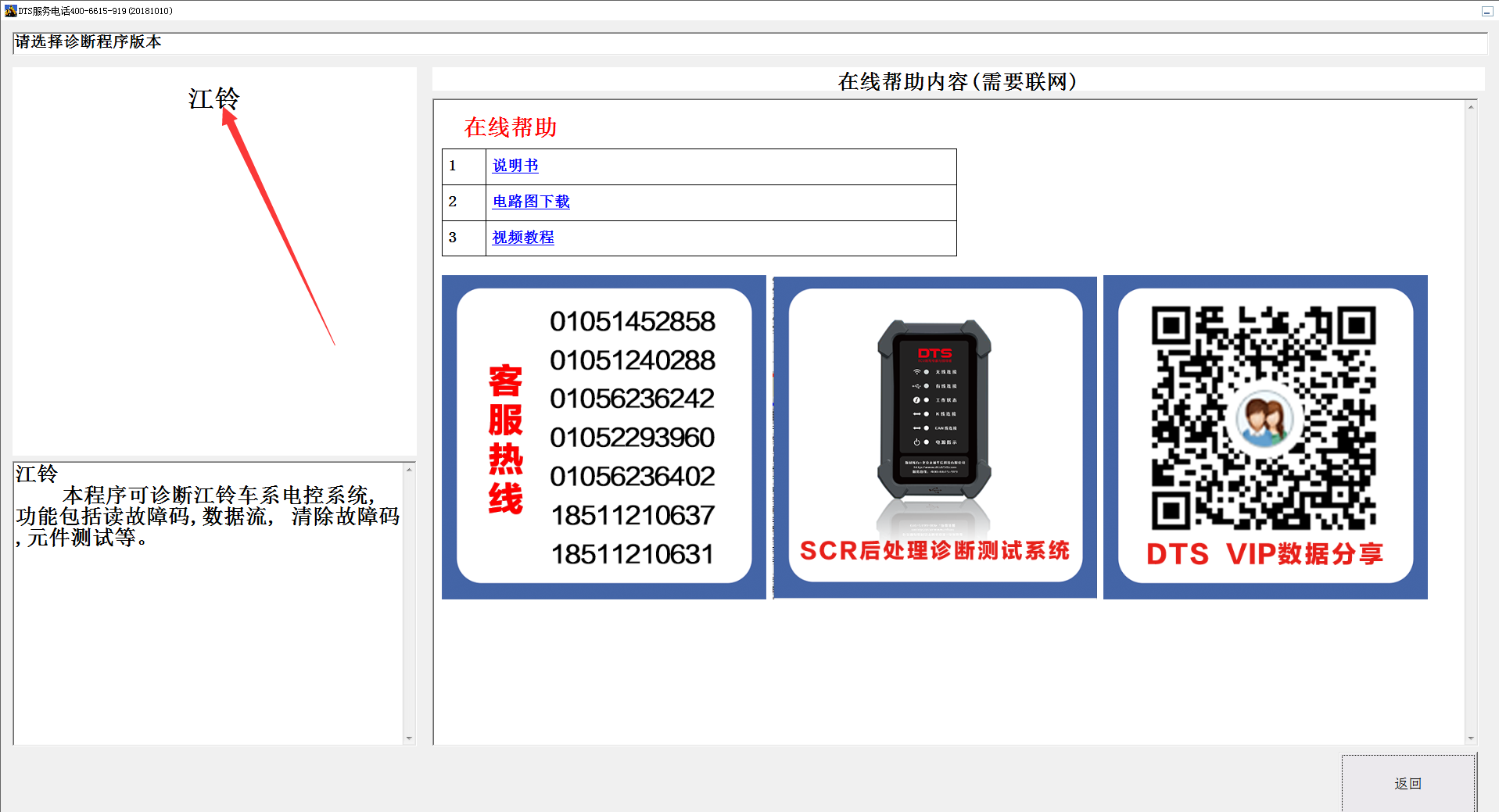The height and width of the screenshot is (812, 1499).
Task: Click hotline number 01051240288
Action: point(632,360)
